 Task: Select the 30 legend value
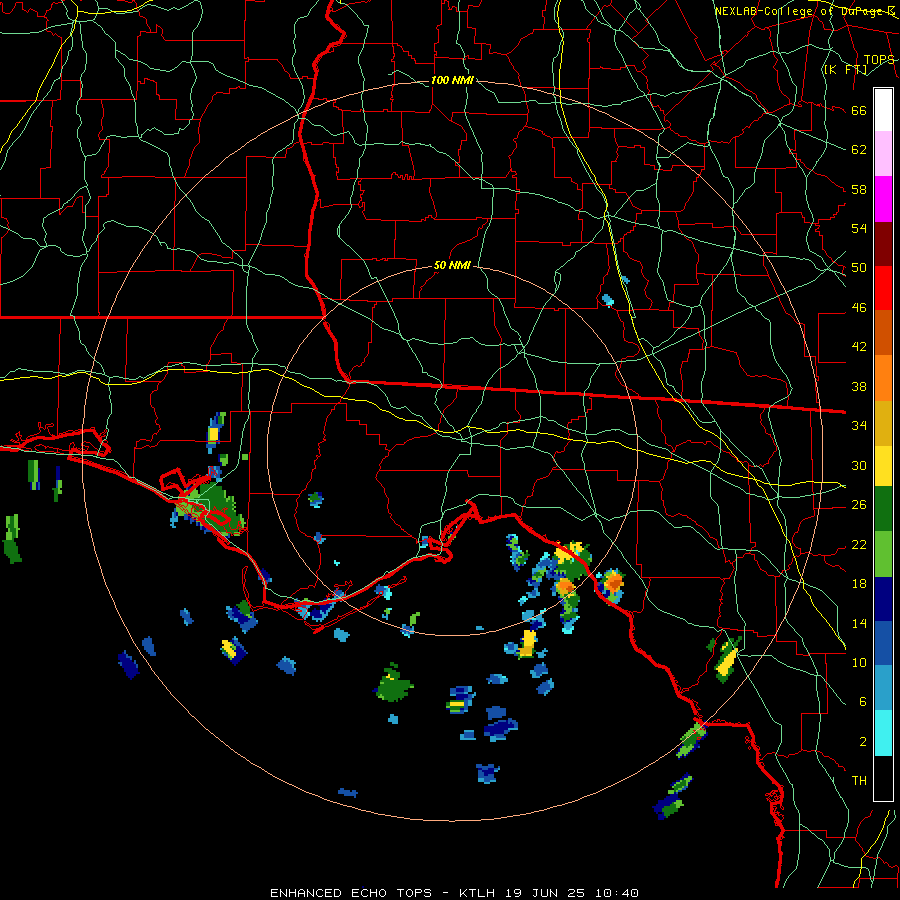click(x=859, y=465)
